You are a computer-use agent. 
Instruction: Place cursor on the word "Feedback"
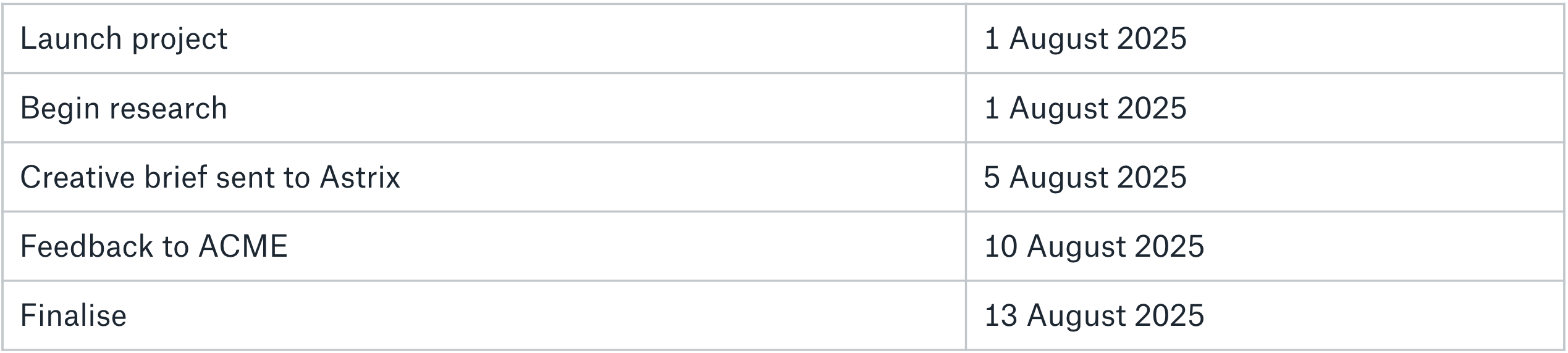(x=87, y=246)
